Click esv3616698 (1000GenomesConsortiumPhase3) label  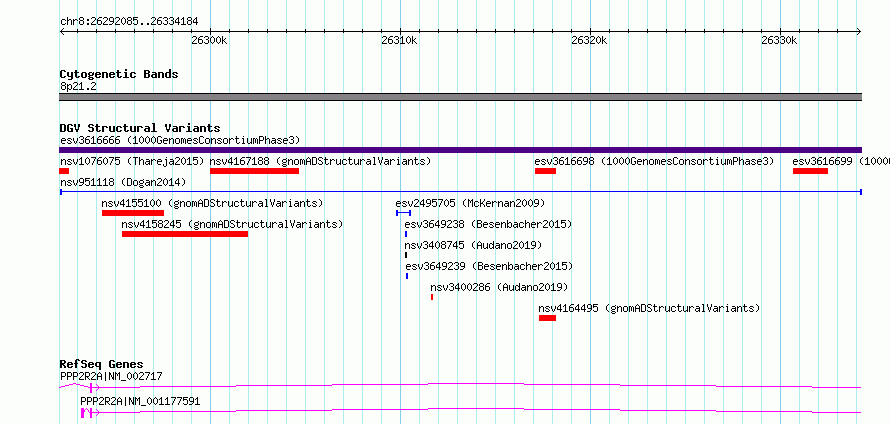click(x=654, y=161)
